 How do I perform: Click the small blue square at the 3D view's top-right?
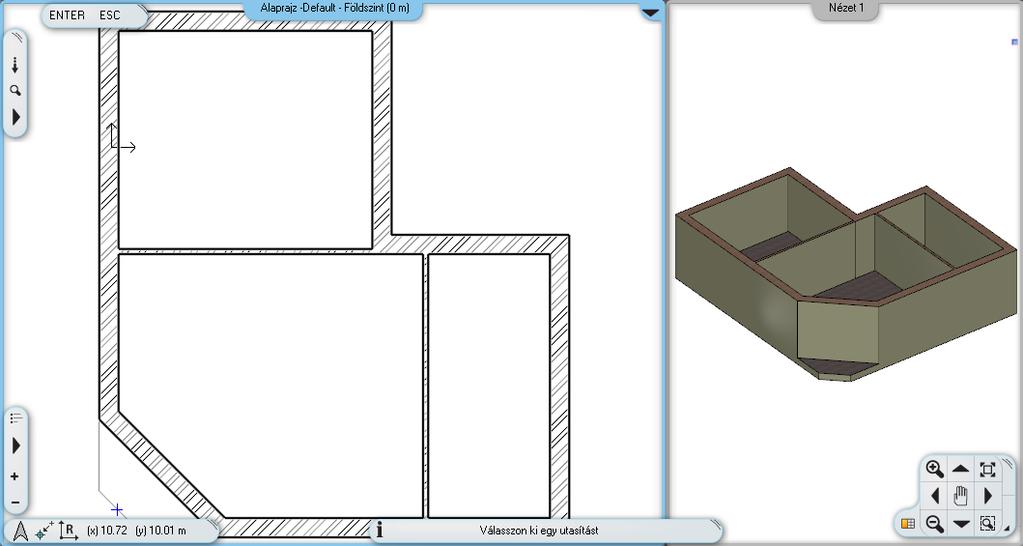click(1015, 42)
